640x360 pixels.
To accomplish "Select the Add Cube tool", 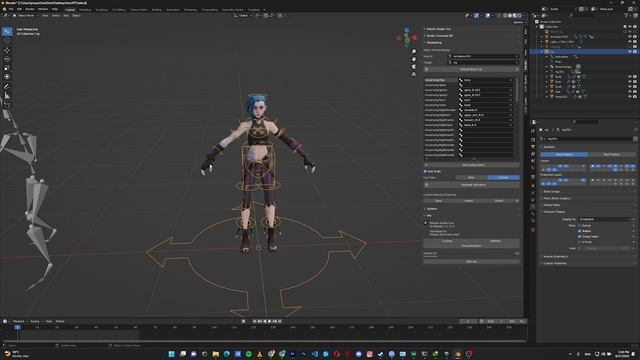I will point(7,105).
